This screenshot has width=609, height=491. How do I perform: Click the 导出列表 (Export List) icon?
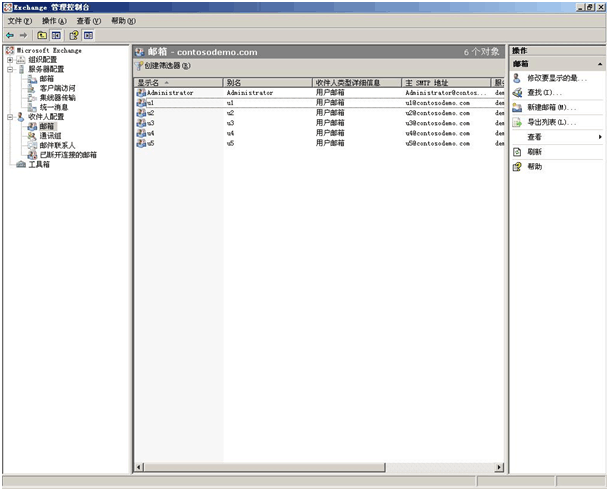(517, 122)
